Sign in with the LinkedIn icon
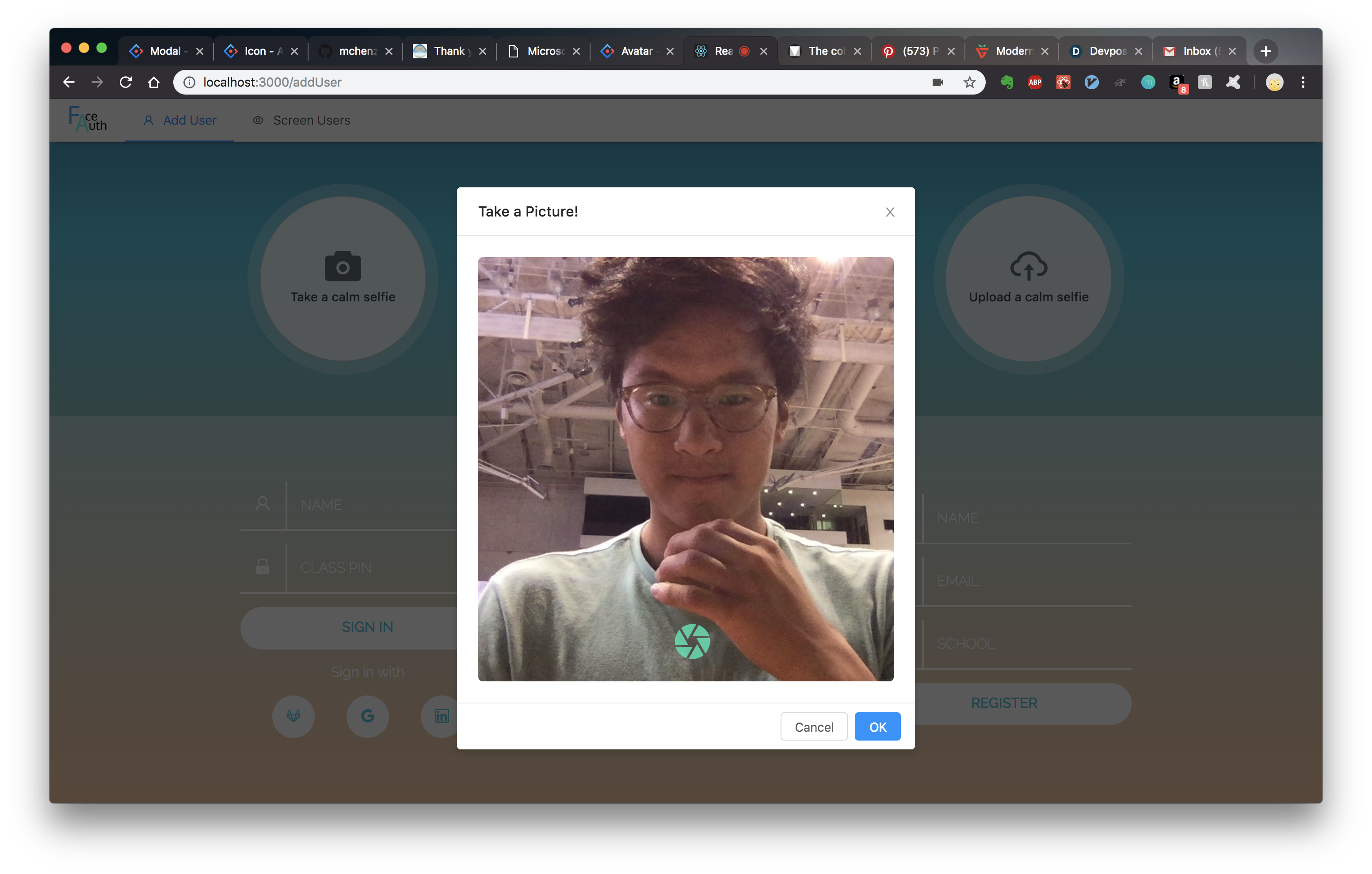Viewport: 1372px width, 874px height. pyautogui.click(x=442, y=716)
